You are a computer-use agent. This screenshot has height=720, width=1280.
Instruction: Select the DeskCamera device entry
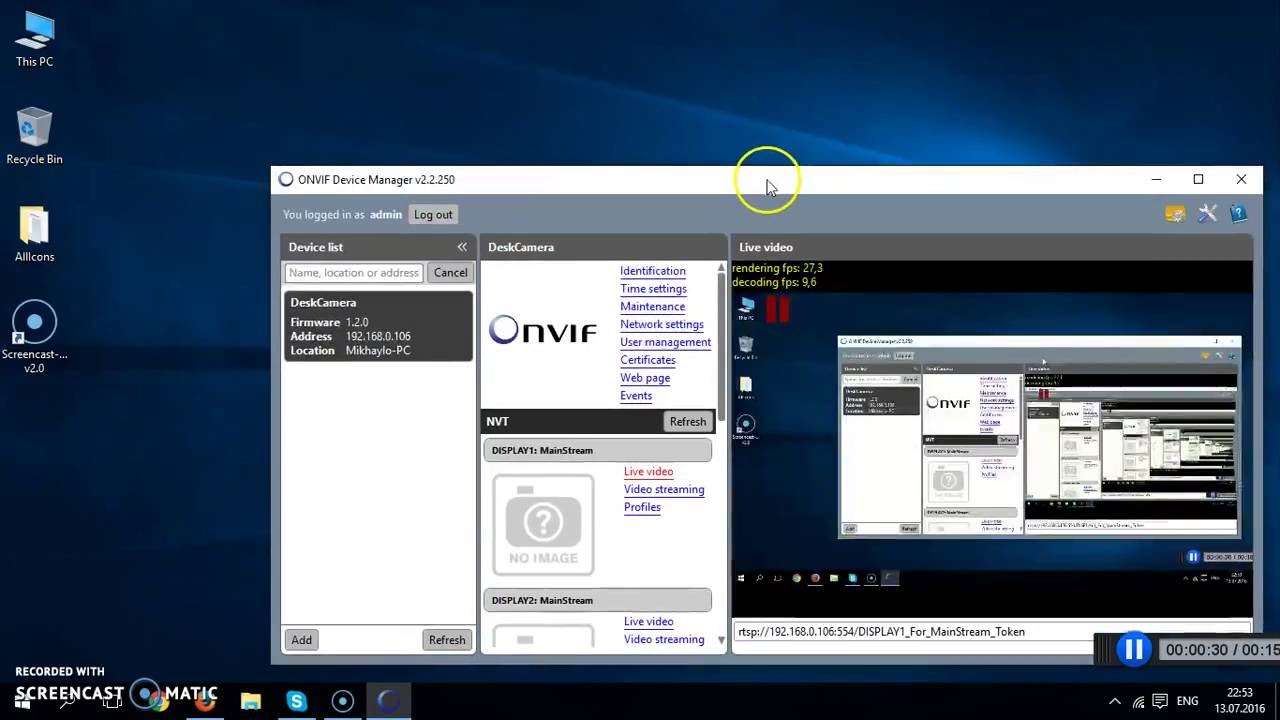[x=378, y=326]
